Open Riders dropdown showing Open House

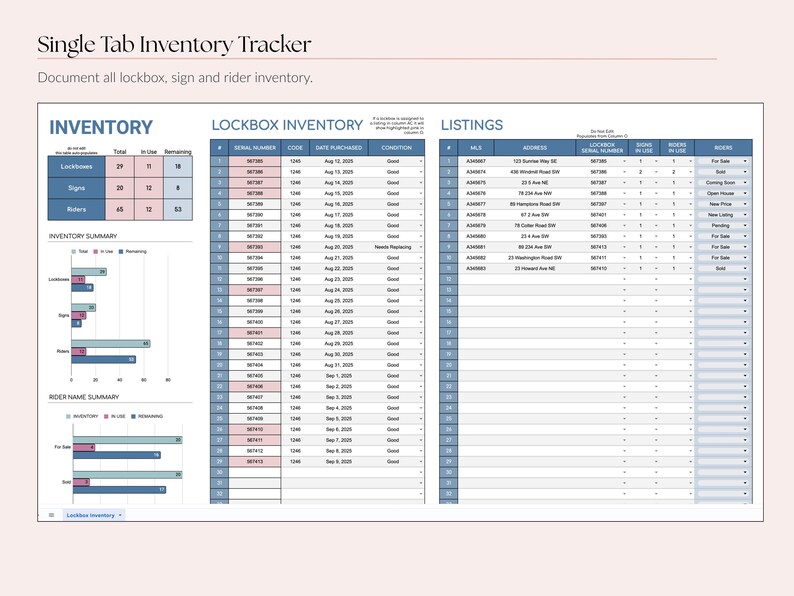coord(745,193)
